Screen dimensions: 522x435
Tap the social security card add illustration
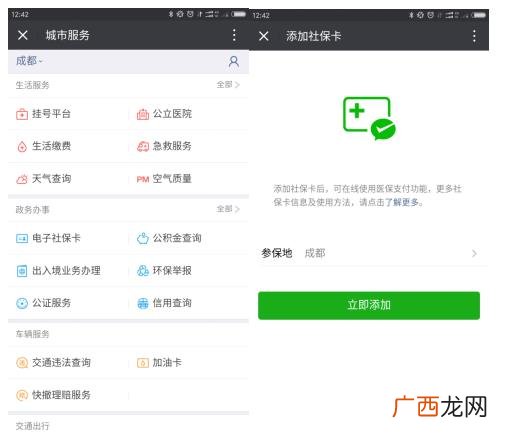click(x=369, y=119)
